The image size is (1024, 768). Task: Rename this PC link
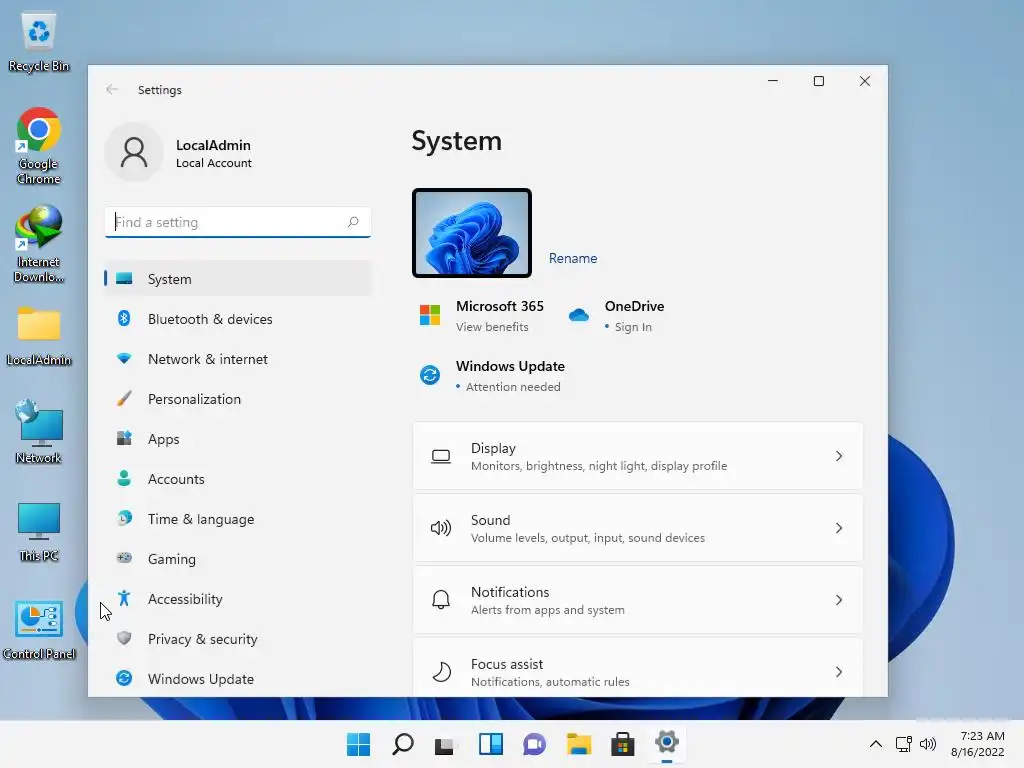tap(573, 258)
